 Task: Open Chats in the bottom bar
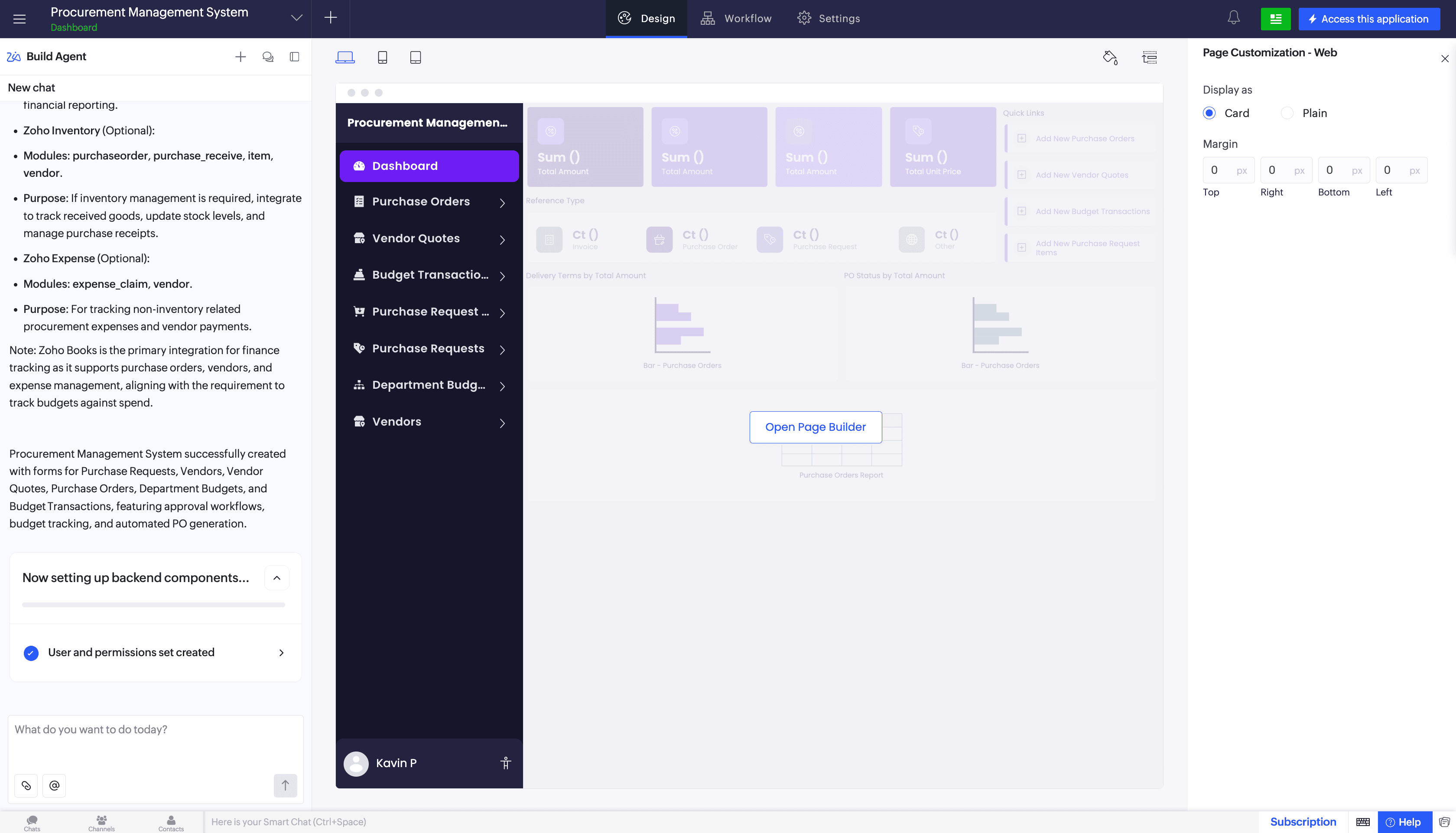point(32,823)
